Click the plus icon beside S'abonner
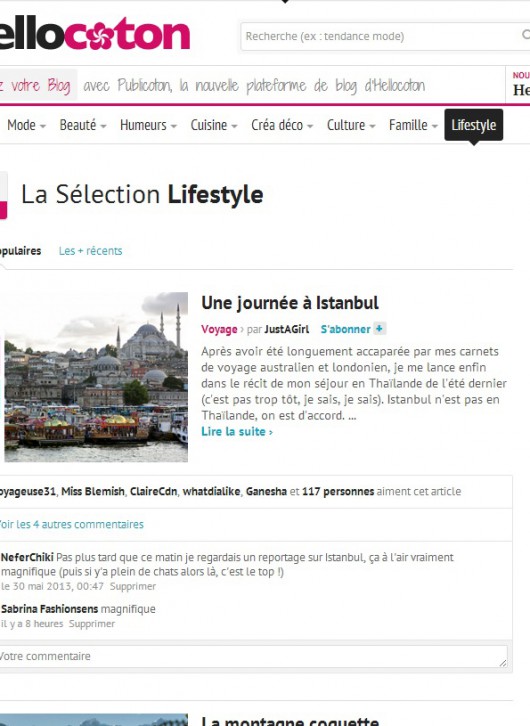The width and height of the screenshot is (530, 726). pyautogui.click(x=379, y=329)
